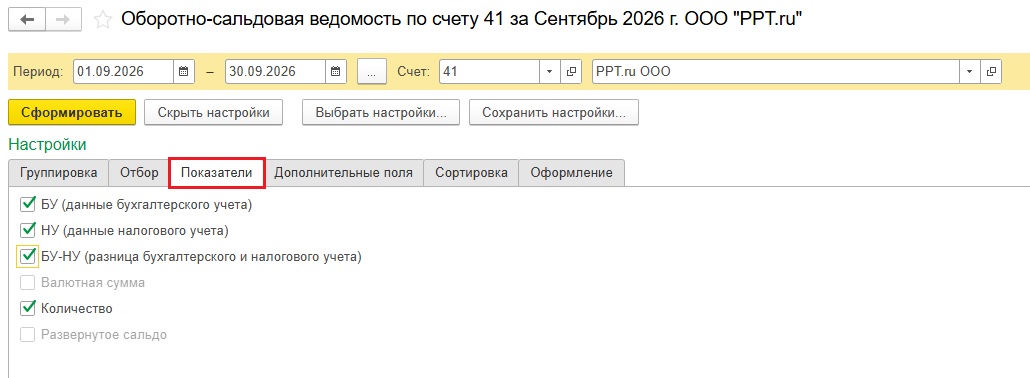Switch to the Оформление tab
1030x378 pixels.
tap(571, 173)
